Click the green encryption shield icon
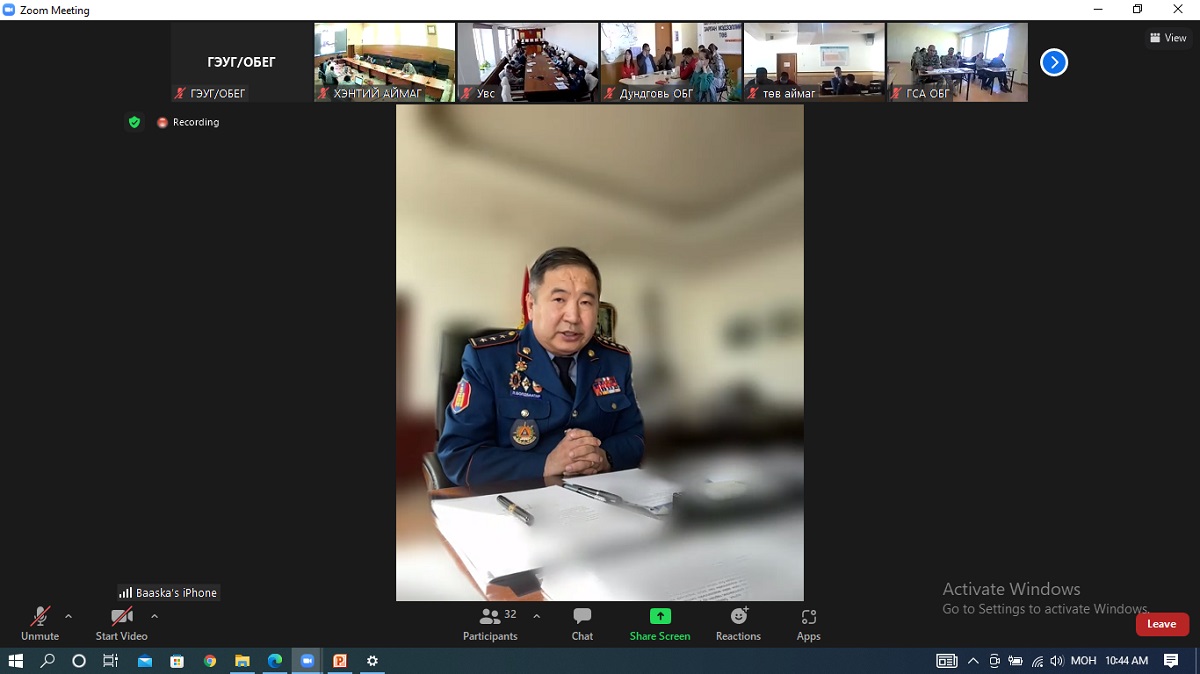The height and width of the screenshot is (674, 1200). coord(134,122)
